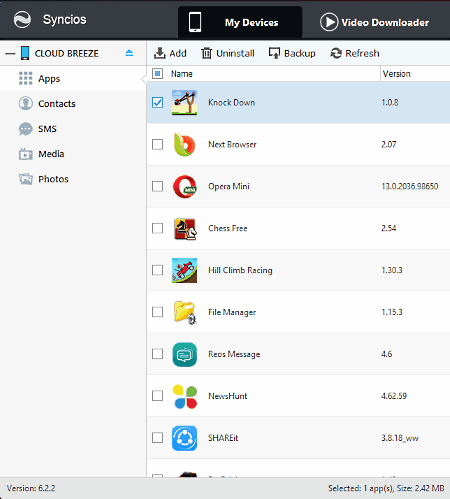Select the Opera Mini app name
The height and width of the screenshot is (499, 450).
pyautogui.click(x=229, y=186)
